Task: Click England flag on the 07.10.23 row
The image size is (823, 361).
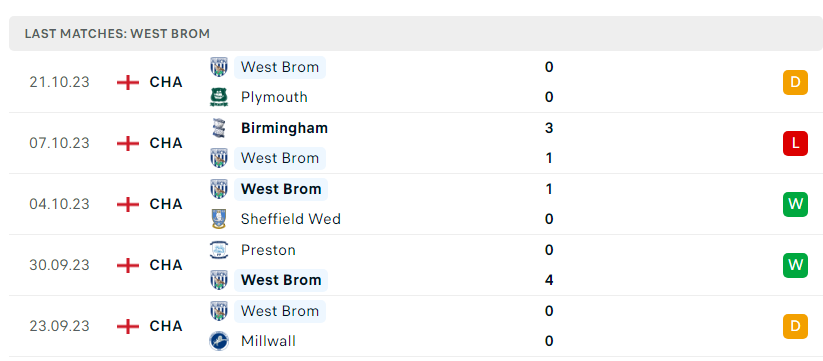Action: 128,143
